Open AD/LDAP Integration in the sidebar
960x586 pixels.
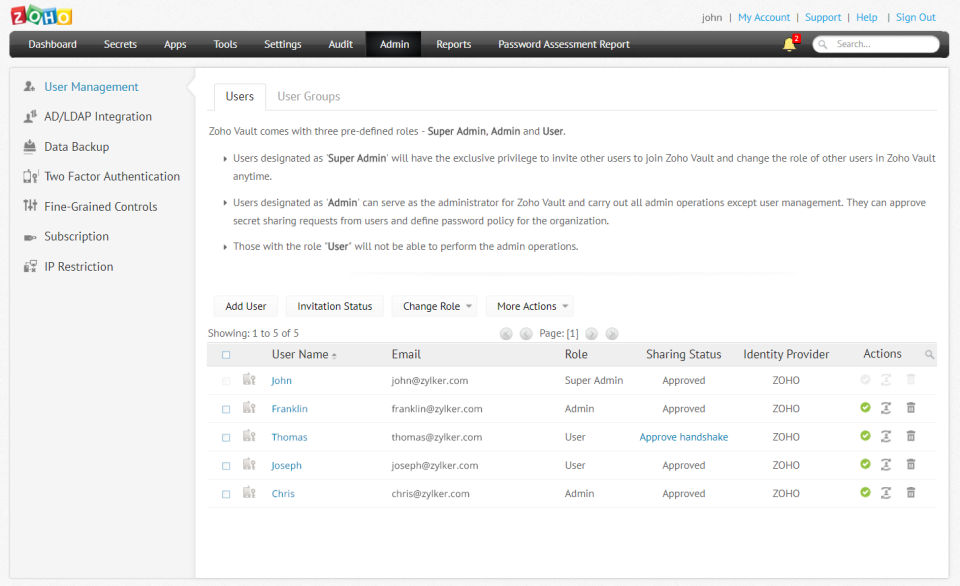98,116
